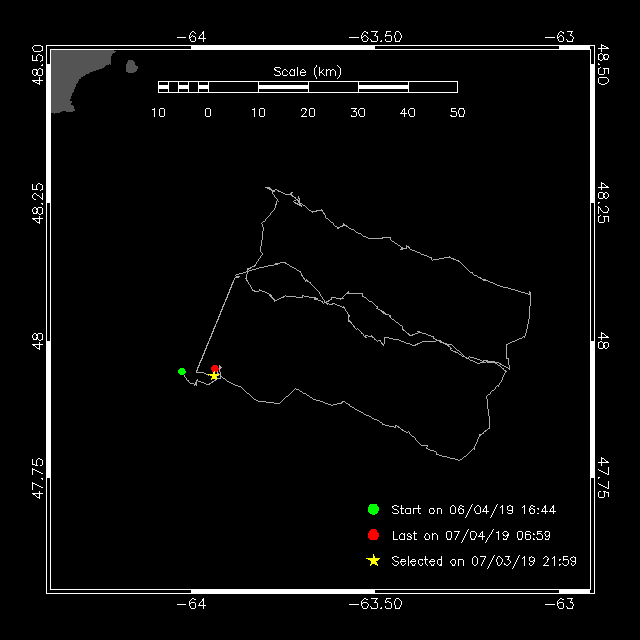This screenshot has height=640, width=640.
Task: Click the -64 longitude label on the bottom axis
Action: 190,604
